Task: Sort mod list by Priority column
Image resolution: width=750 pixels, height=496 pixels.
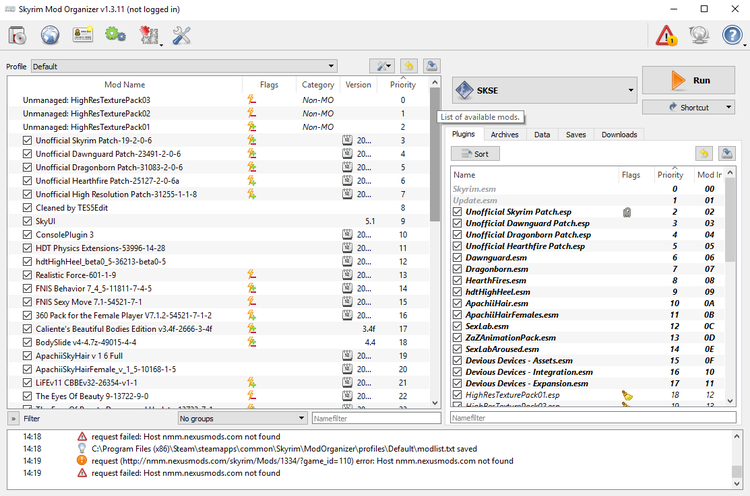Action: point(403,84)
